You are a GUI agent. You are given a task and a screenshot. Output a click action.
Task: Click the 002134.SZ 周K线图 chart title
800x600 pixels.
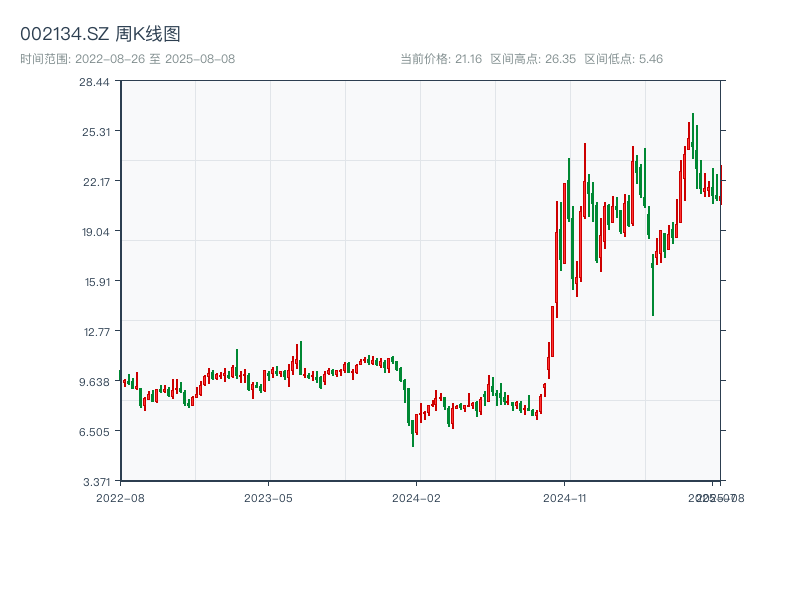click(100, 35)
